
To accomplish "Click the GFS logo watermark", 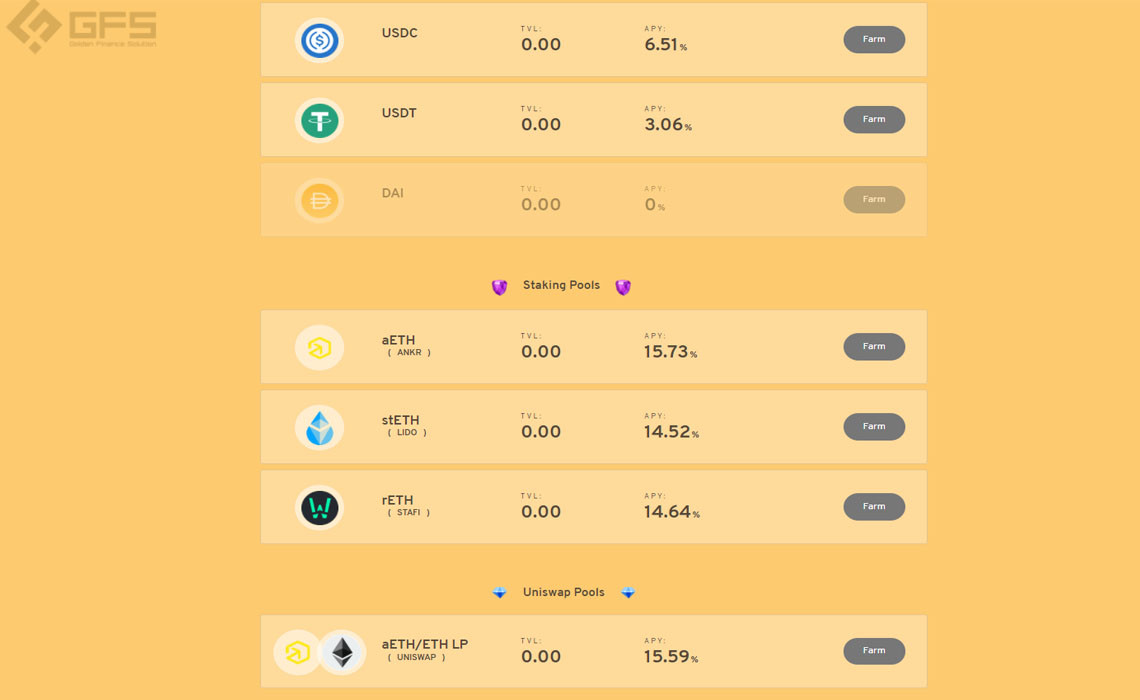I will tap(81, 26).
